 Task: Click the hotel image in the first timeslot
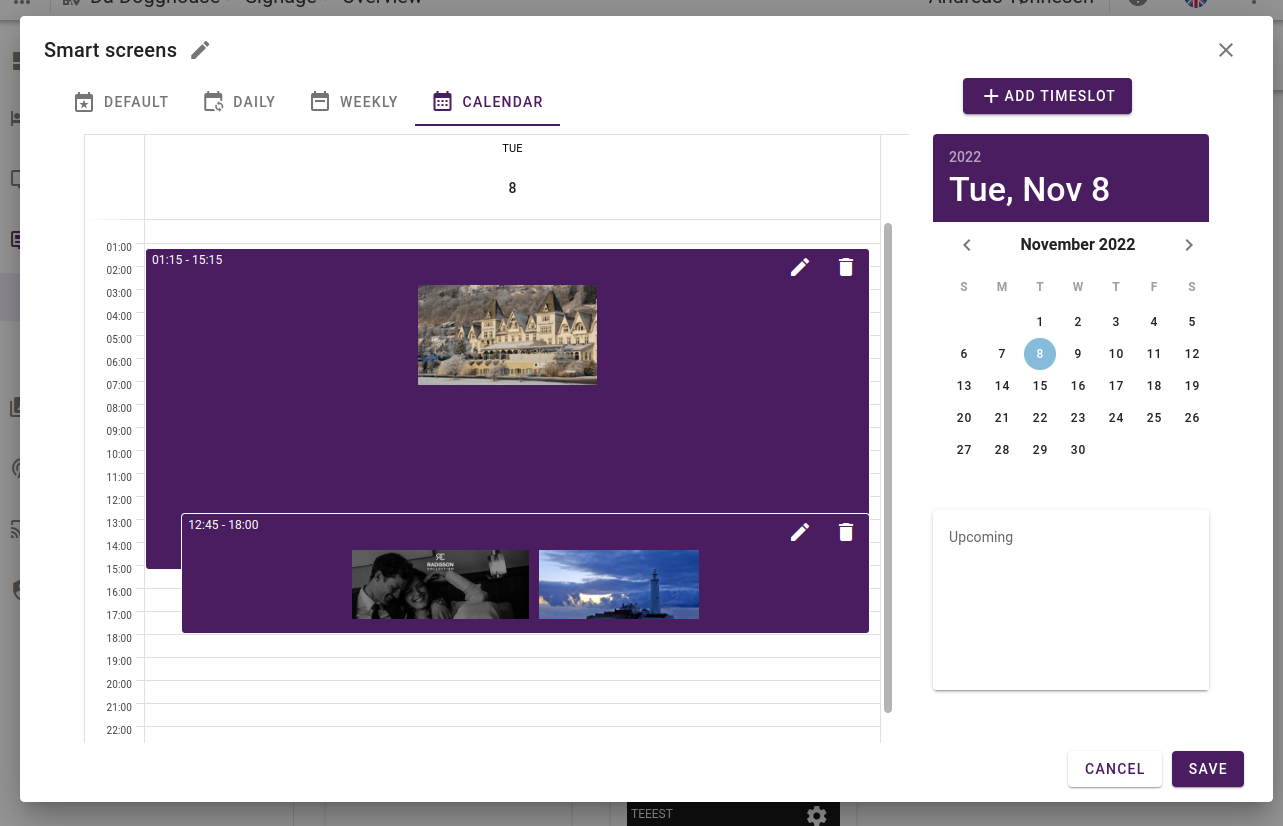507,334
